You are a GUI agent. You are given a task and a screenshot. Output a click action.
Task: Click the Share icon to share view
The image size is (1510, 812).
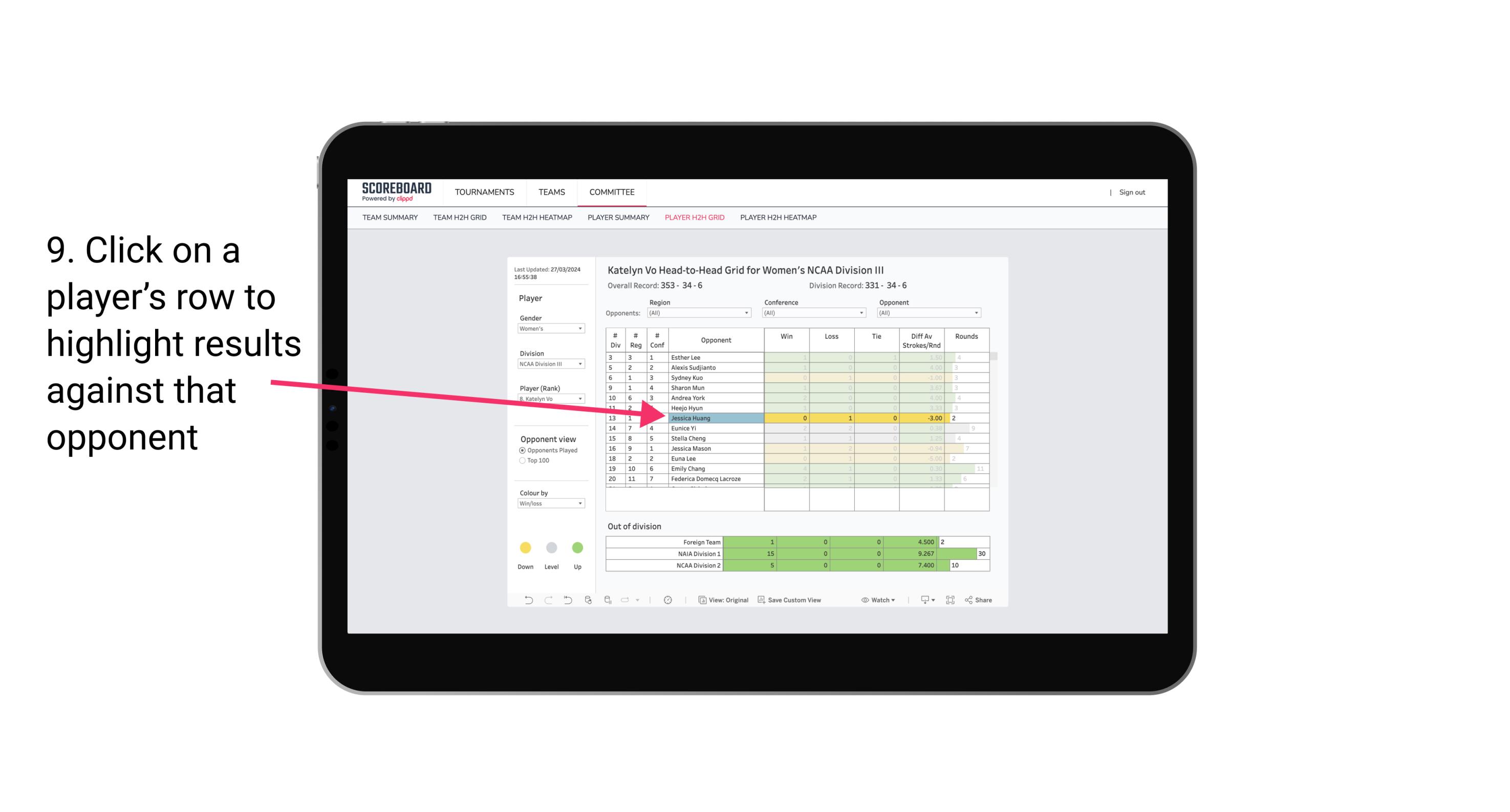pos(983,600)
